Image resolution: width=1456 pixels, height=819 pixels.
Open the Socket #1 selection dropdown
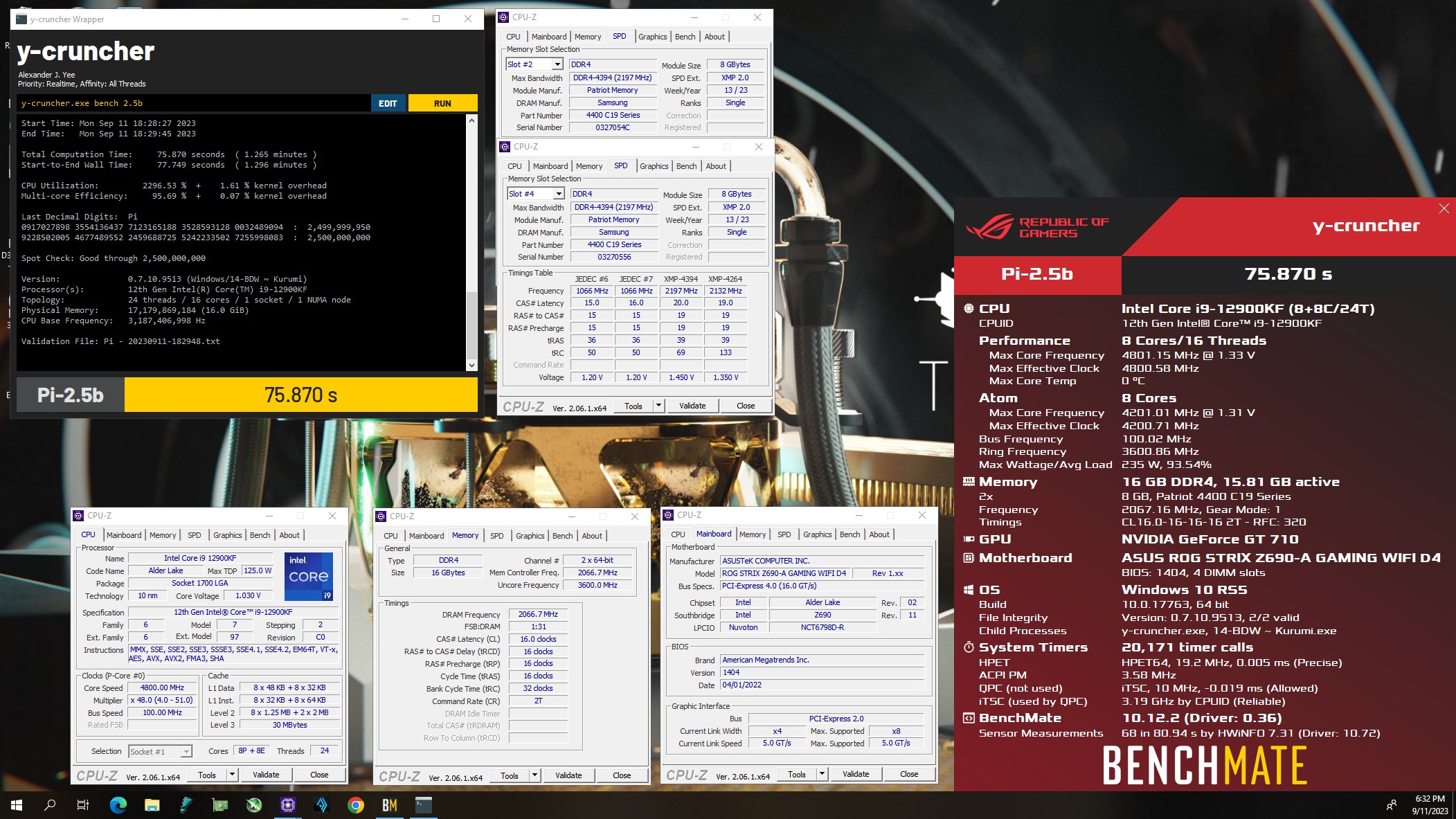click(186, 752)
